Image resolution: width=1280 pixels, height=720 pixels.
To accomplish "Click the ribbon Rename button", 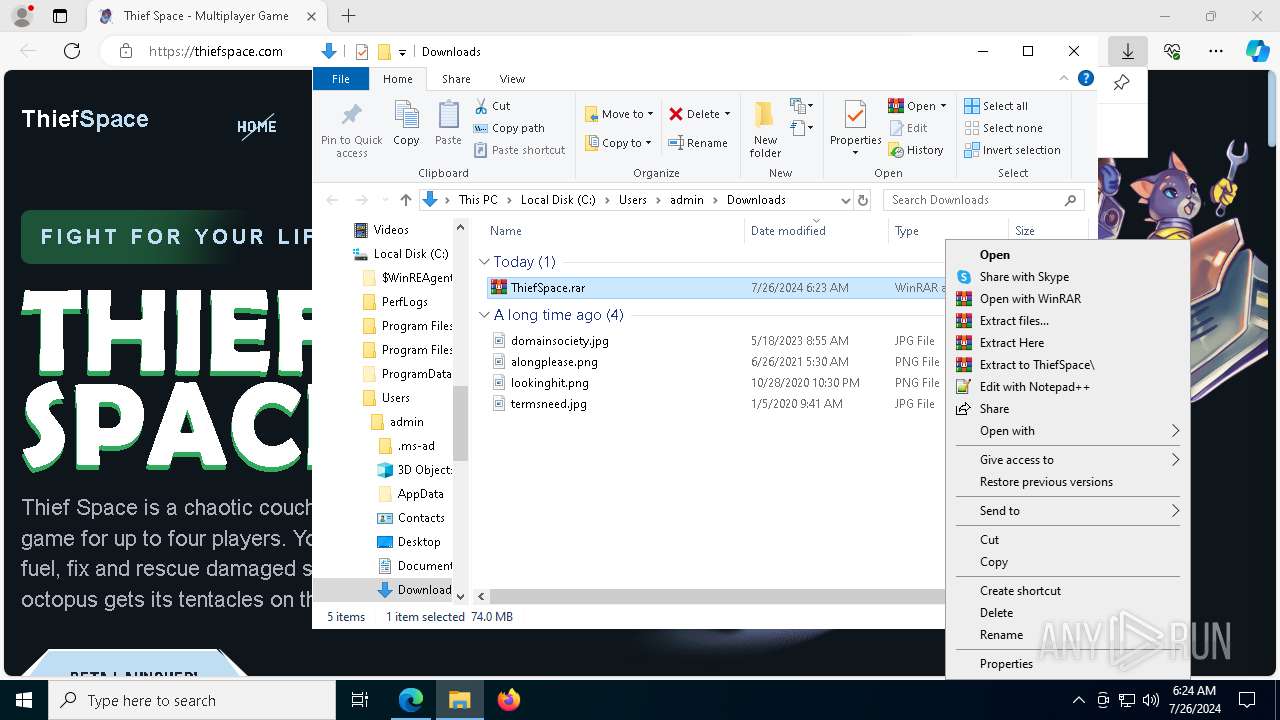I will (x=697, y=143).
